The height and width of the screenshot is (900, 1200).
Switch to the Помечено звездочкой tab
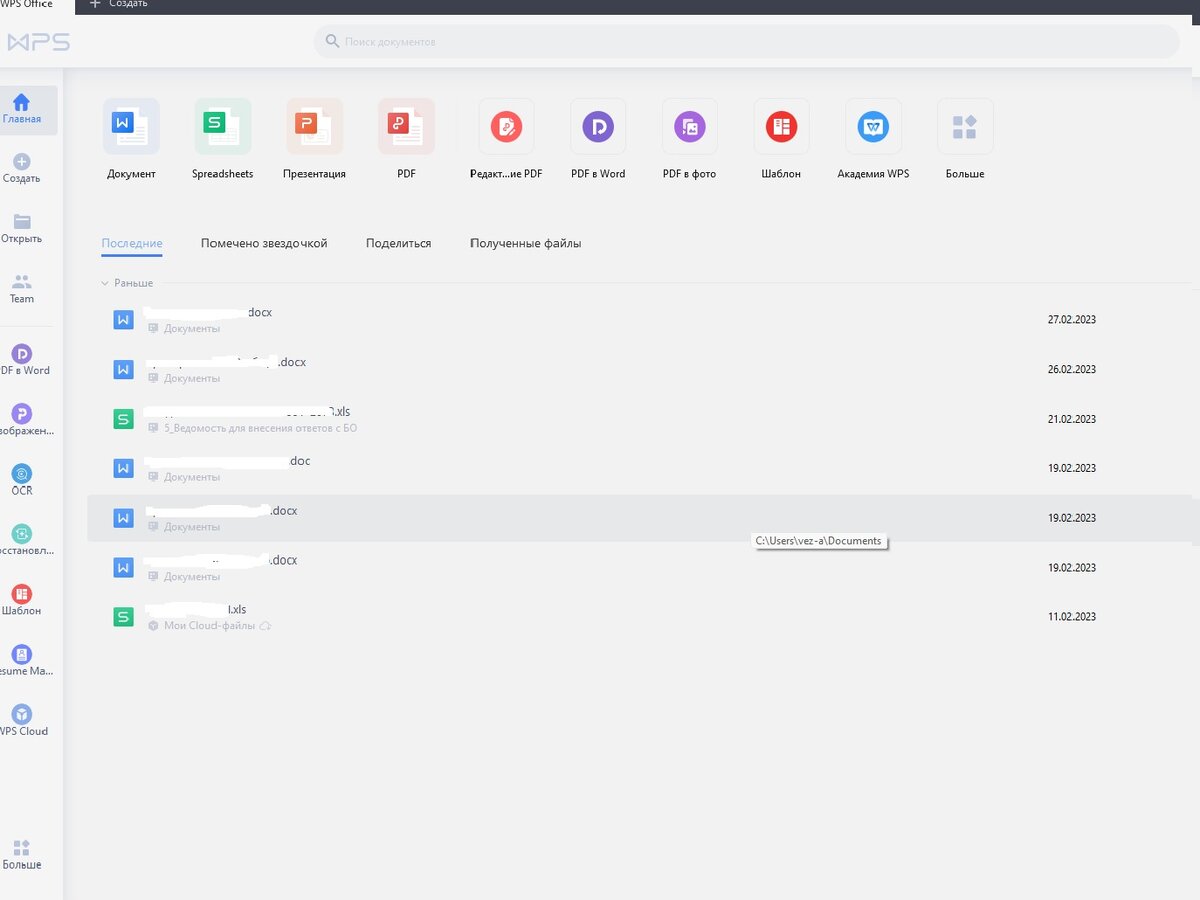[264, 243]
